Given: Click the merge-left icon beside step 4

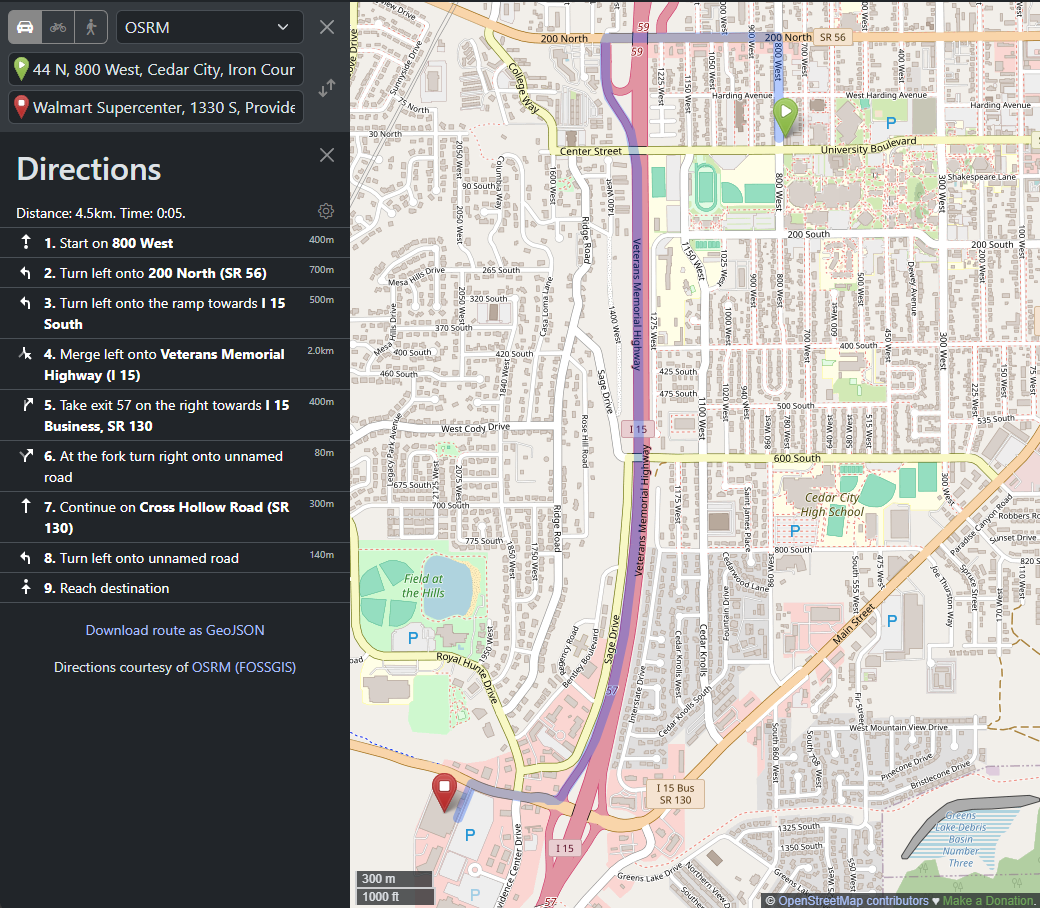Looking at the screenshot, I should (x=24, y=353).
